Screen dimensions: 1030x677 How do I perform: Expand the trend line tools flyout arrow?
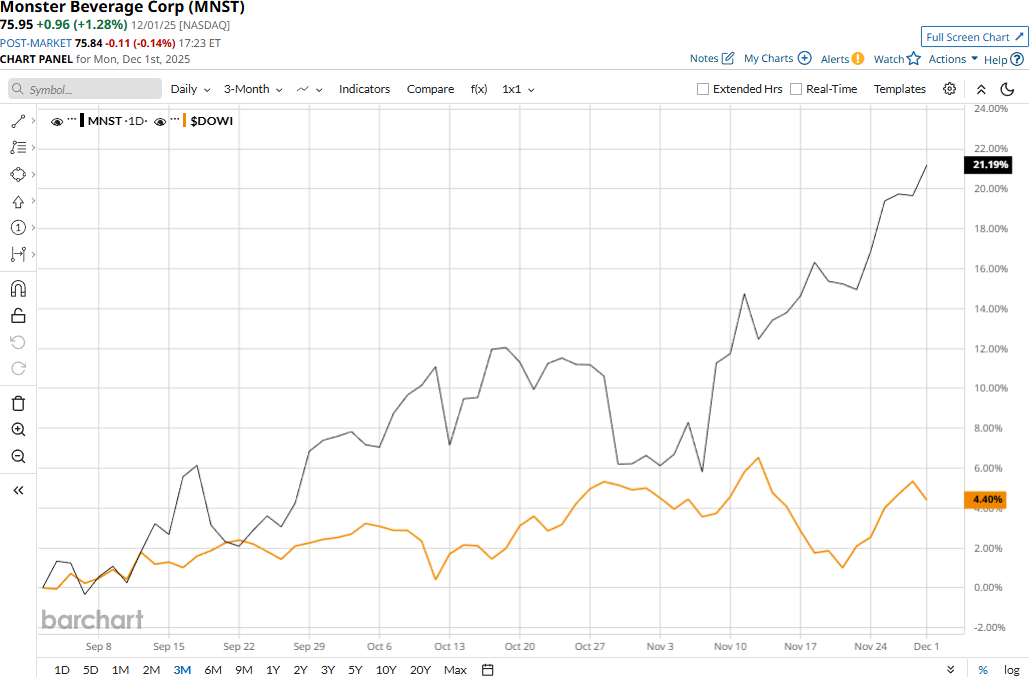[33, 121]
